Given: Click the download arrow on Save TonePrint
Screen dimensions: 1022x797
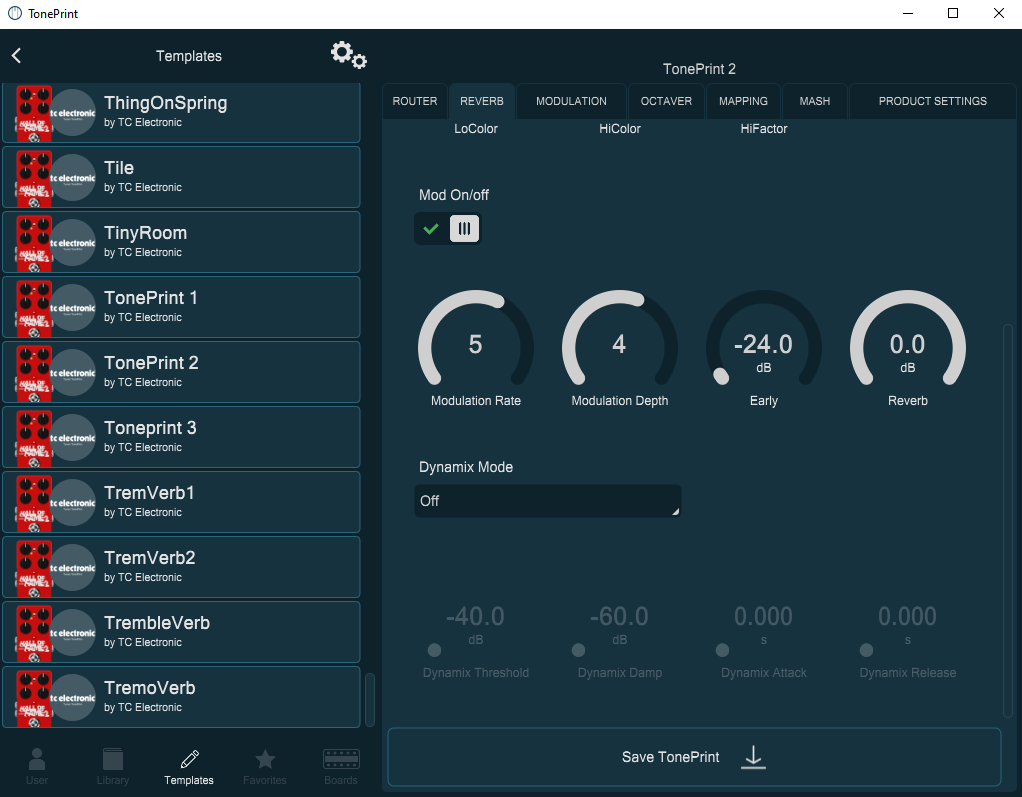Looking at the screenshot, I should click(753, 757).
